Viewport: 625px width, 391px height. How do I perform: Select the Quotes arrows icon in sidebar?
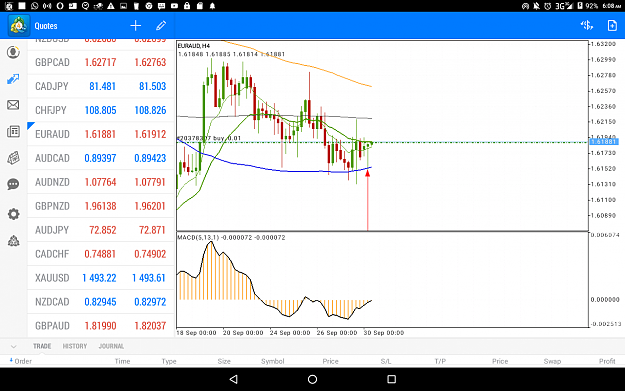pos(13,79)
